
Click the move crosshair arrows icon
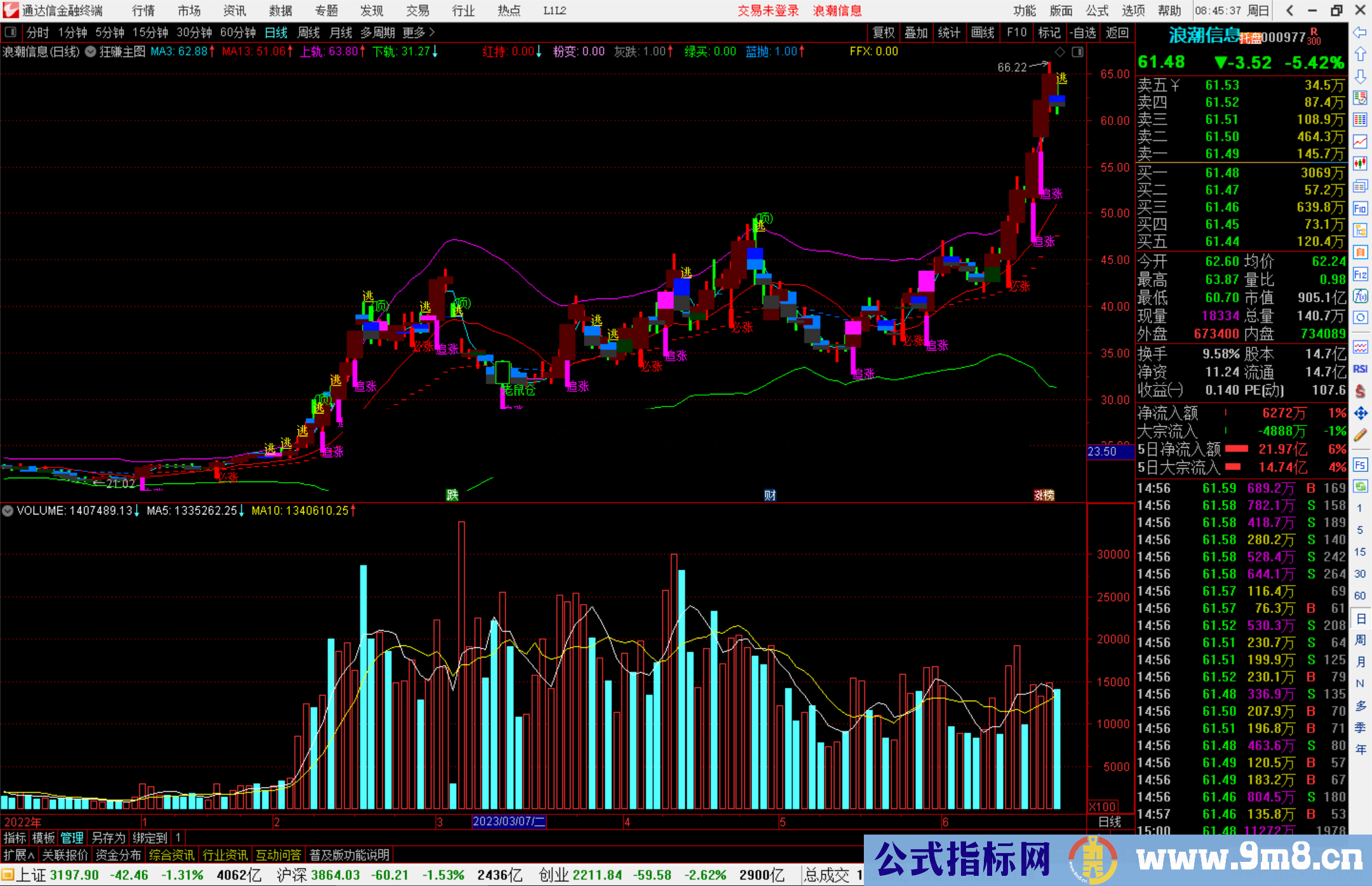point(1360,413)
